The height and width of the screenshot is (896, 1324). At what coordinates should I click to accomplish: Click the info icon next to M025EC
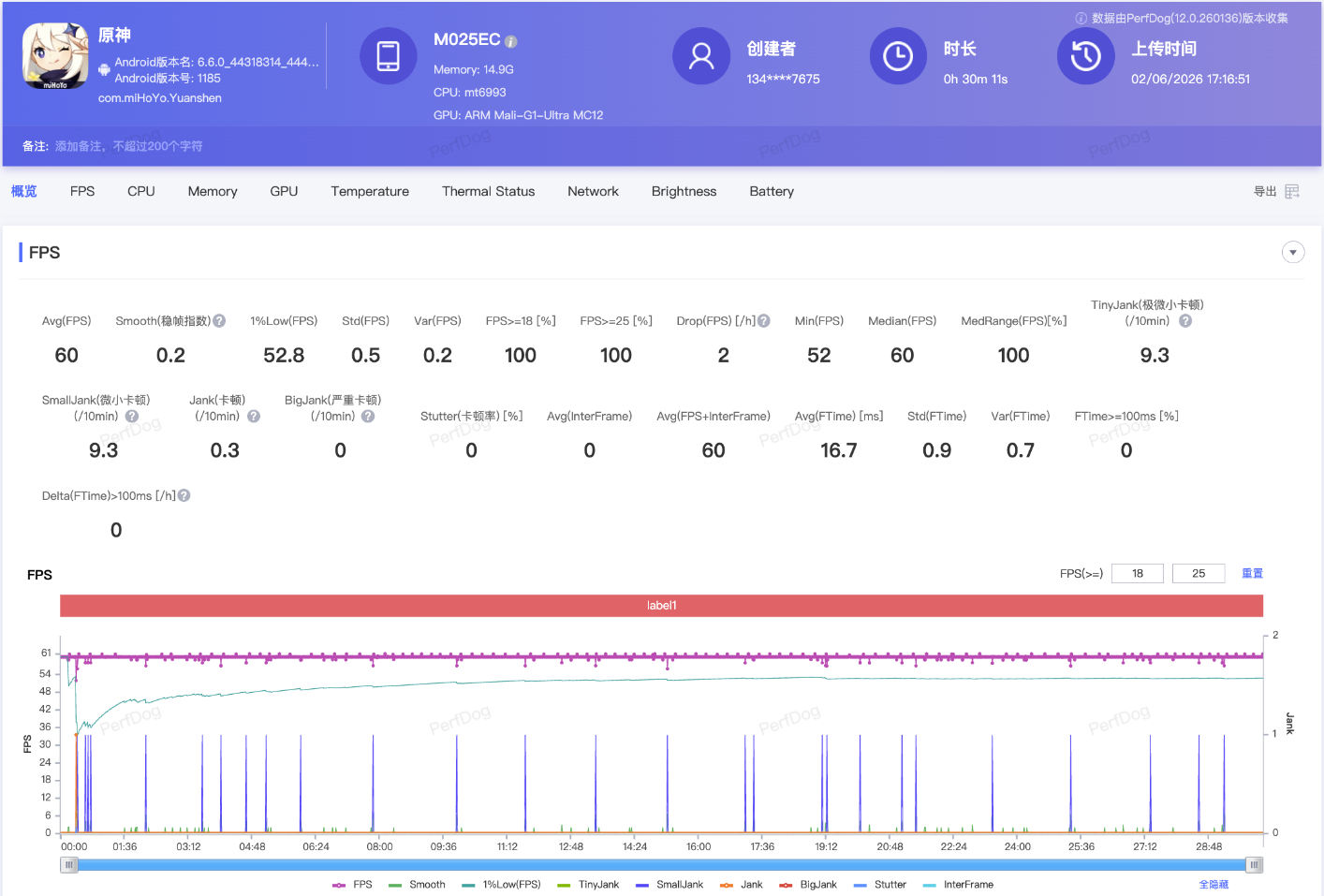(x=510, y=41)
